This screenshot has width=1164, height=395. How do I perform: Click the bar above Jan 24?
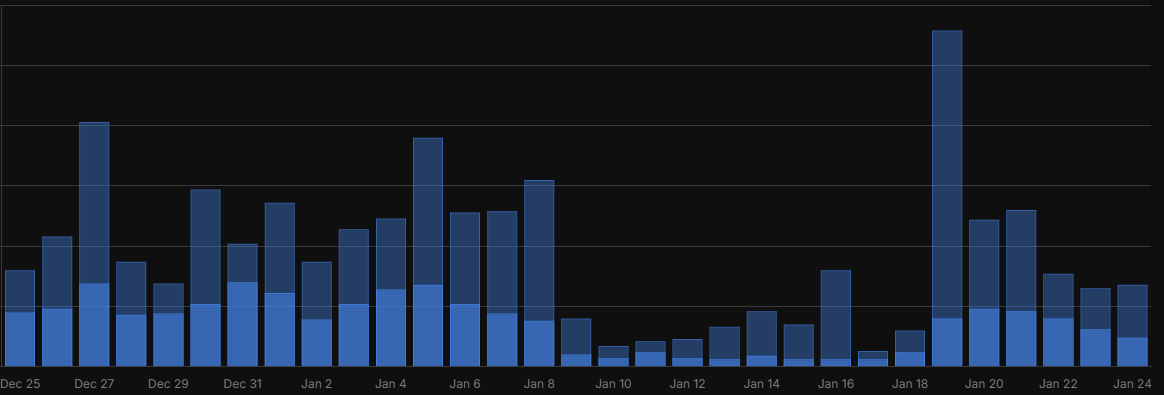(x=1132, y=326)
